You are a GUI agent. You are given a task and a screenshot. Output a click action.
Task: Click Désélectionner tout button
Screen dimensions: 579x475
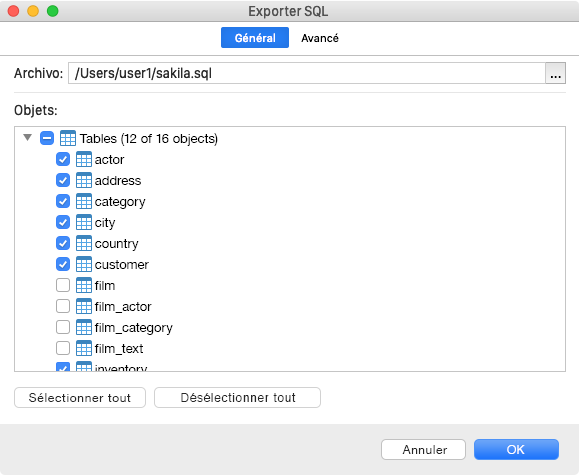(237, 397)
